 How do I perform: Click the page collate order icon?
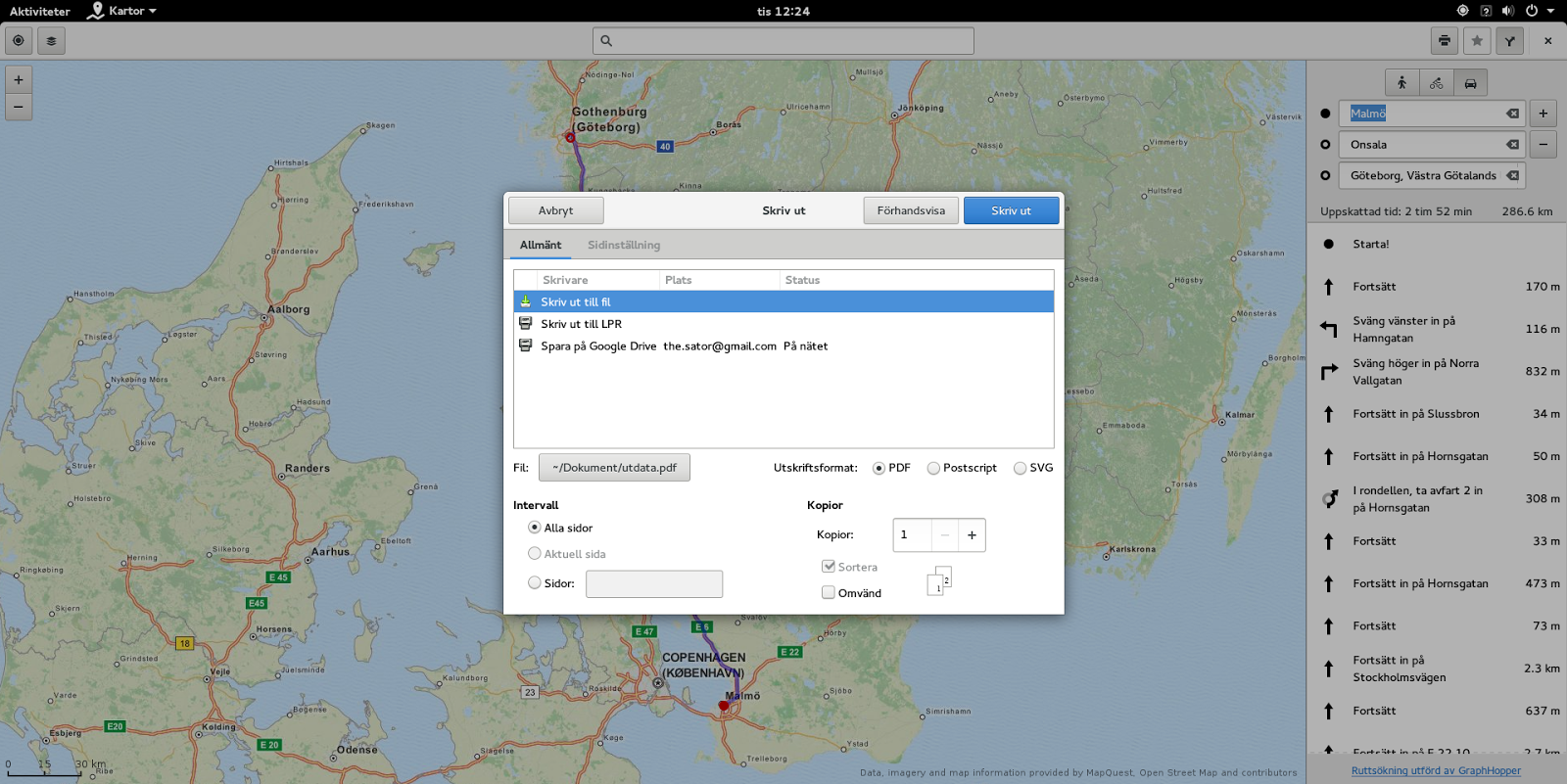tap(939, 580)
